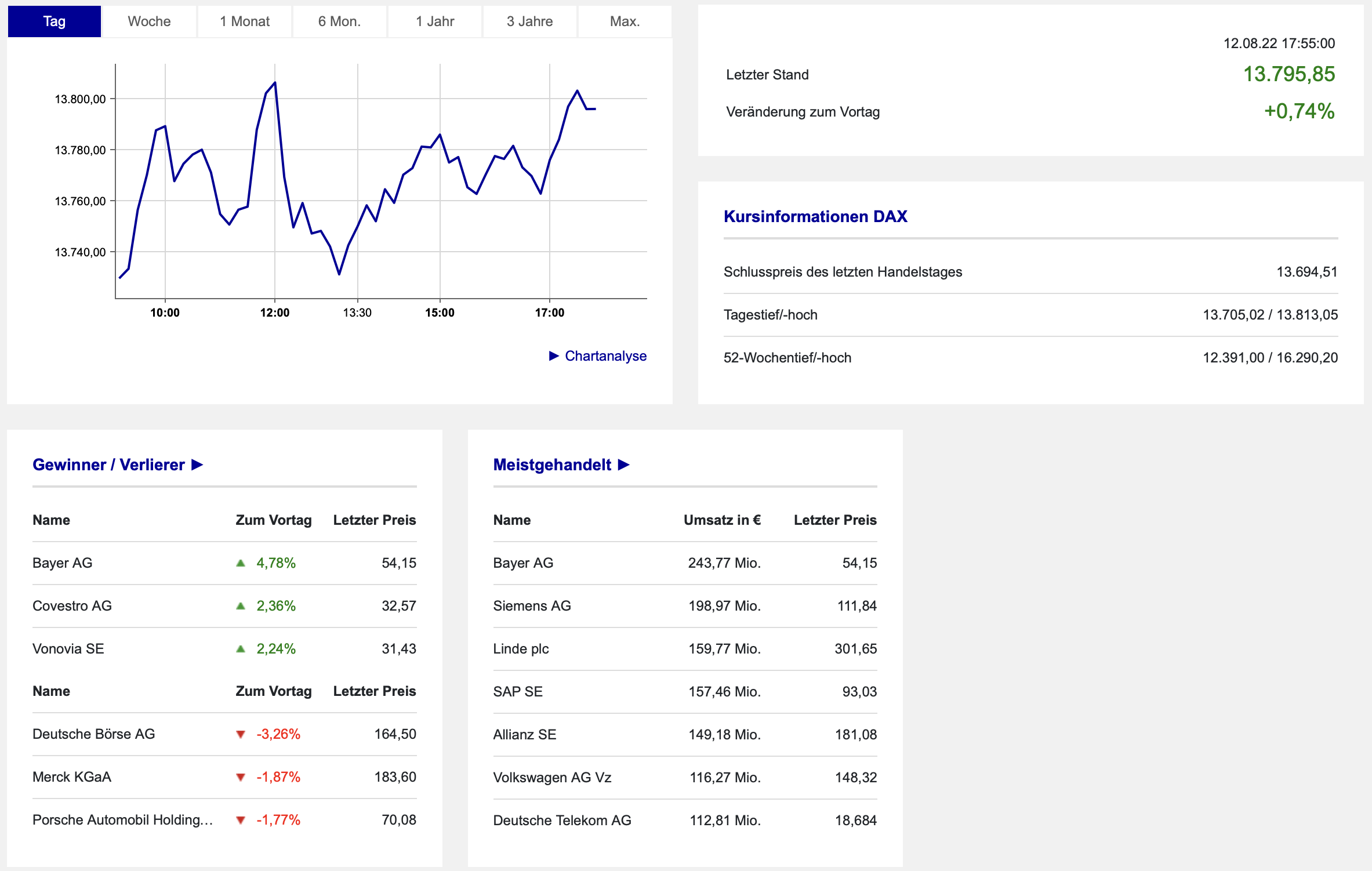Open Covestro AG in the winners table
1372x871 pixels.
click(72, 606)
